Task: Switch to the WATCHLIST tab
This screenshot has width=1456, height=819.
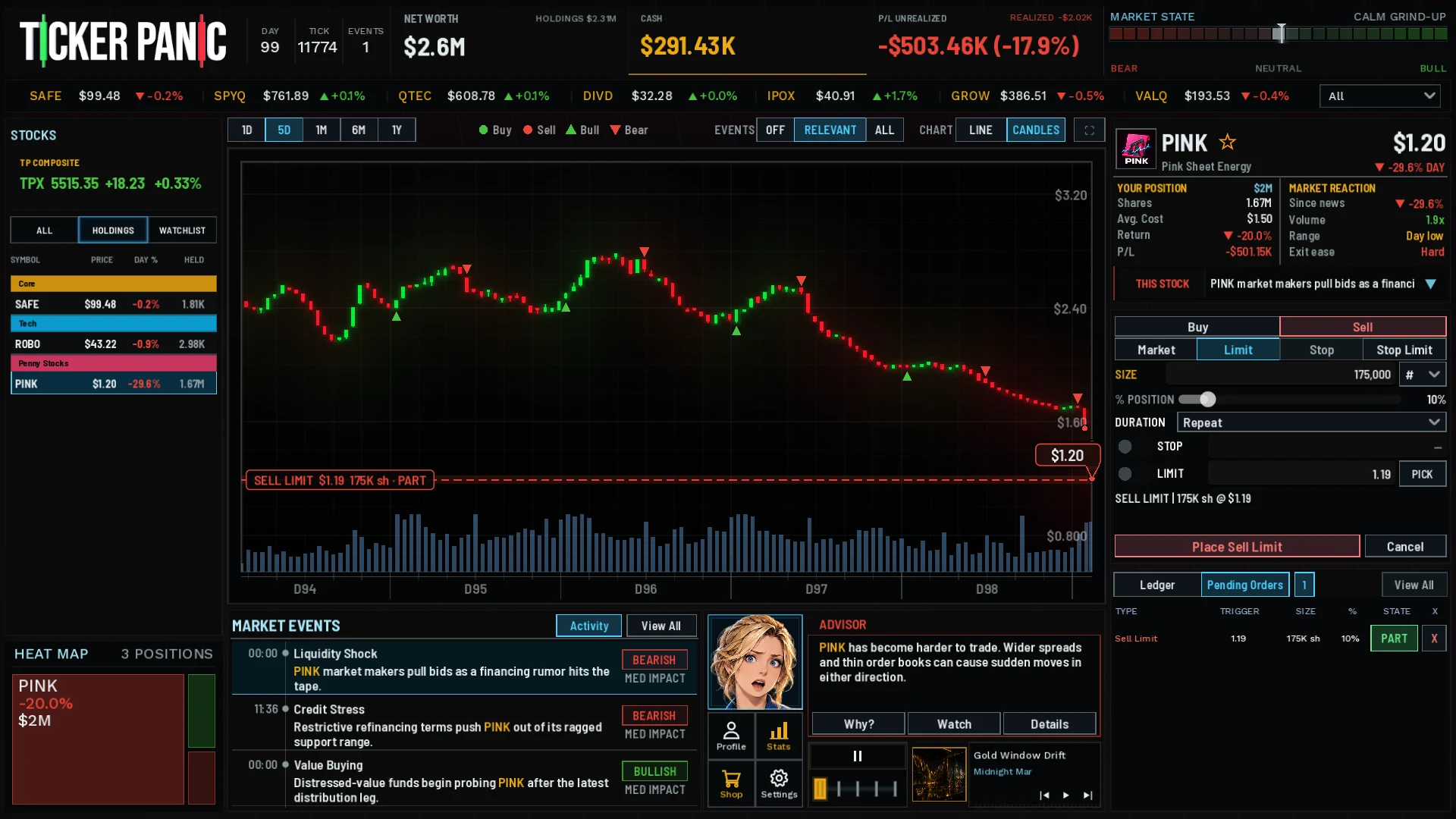Action: 182,231
